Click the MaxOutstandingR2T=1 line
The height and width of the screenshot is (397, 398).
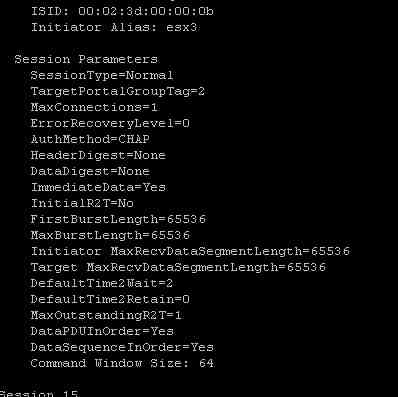point(106,315)
